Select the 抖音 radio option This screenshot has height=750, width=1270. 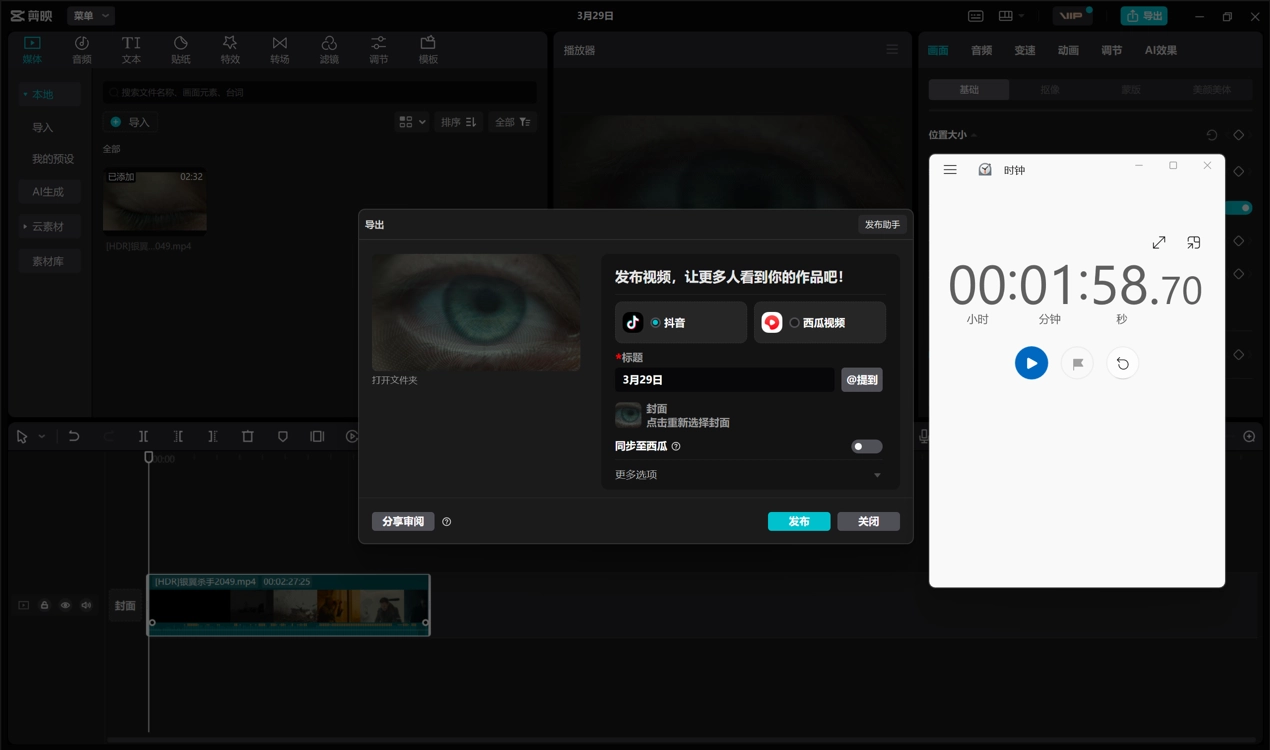[x=655, y=323]
